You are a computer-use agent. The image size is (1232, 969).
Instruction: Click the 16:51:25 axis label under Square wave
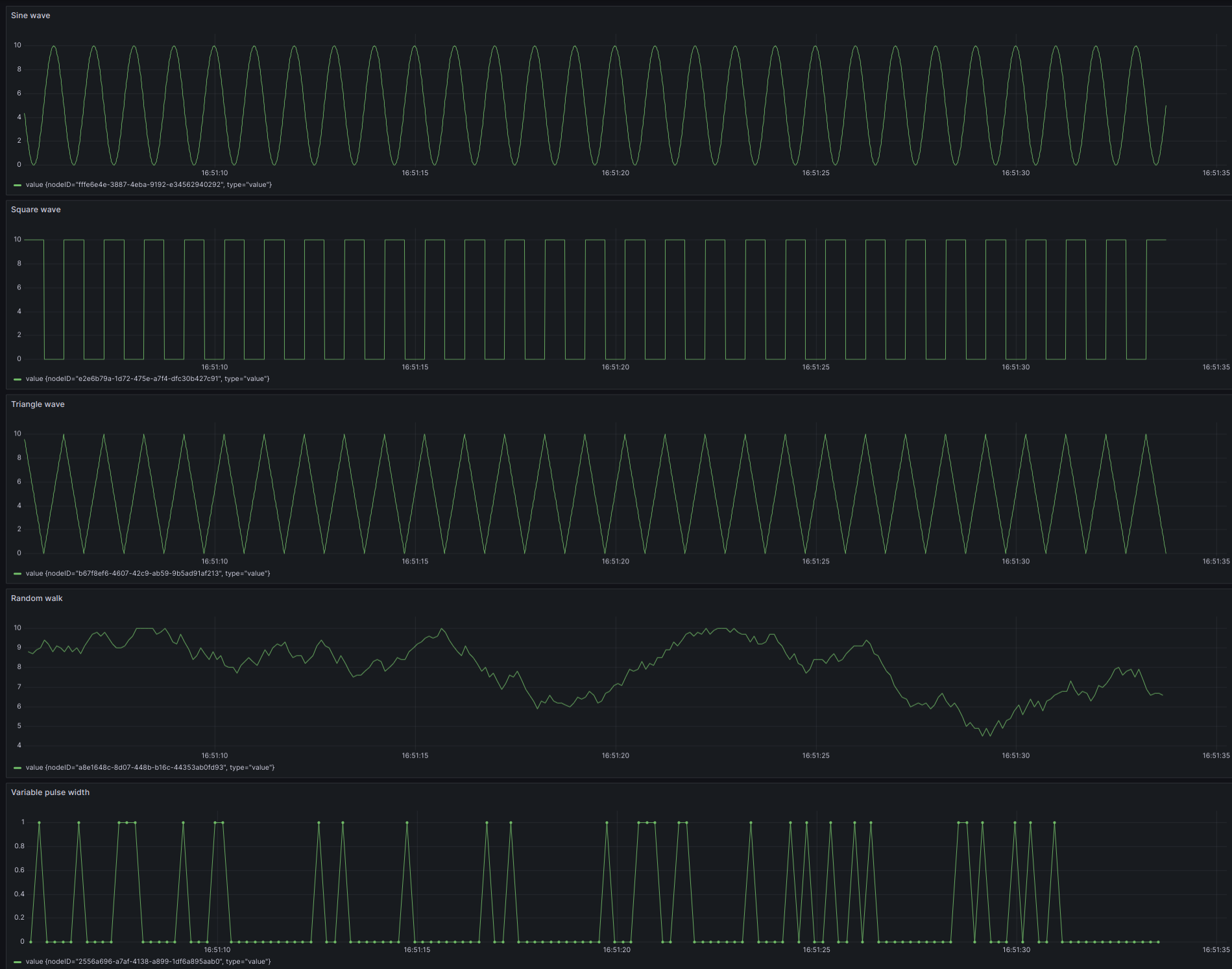815,367
